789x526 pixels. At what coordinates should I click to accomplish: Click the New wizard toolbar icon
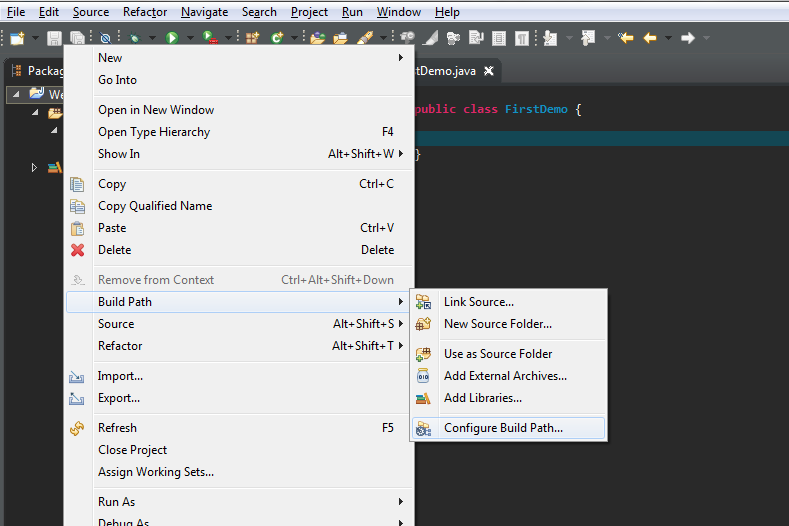pos(17,38)
